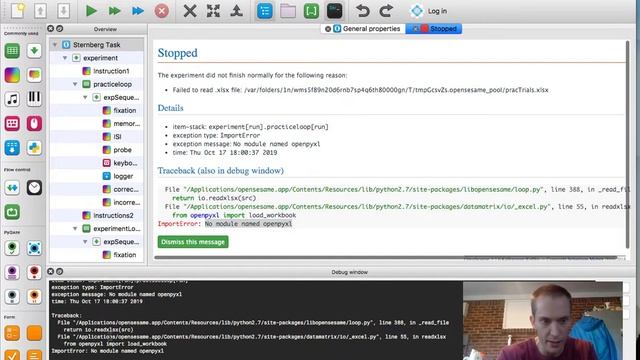Collapse the experimentLoop node
This screenshot has height=360, width=640.
coord(75,229)
